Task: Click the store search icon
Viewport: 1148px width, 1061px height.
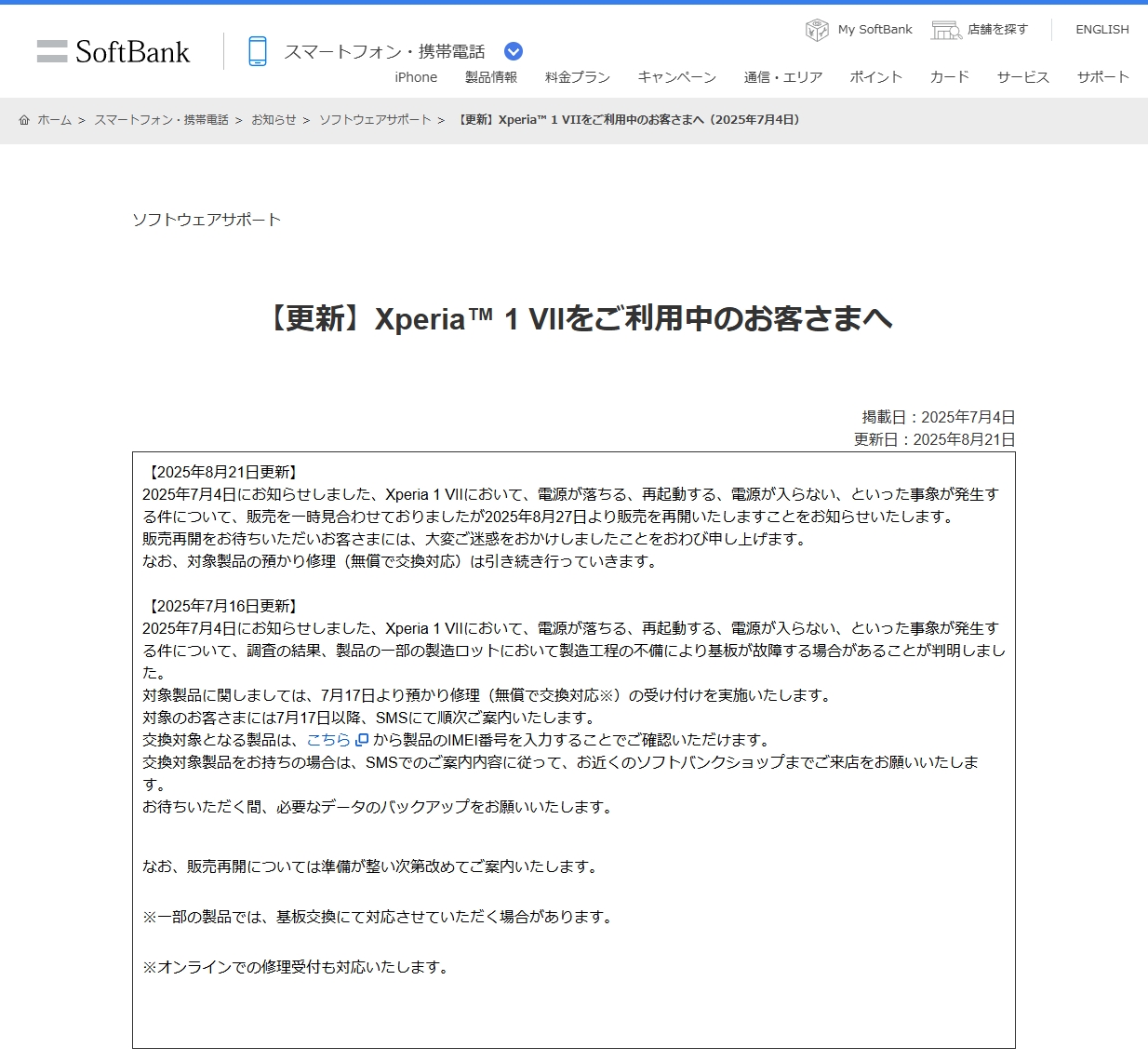Action: [x=946, y=30]
